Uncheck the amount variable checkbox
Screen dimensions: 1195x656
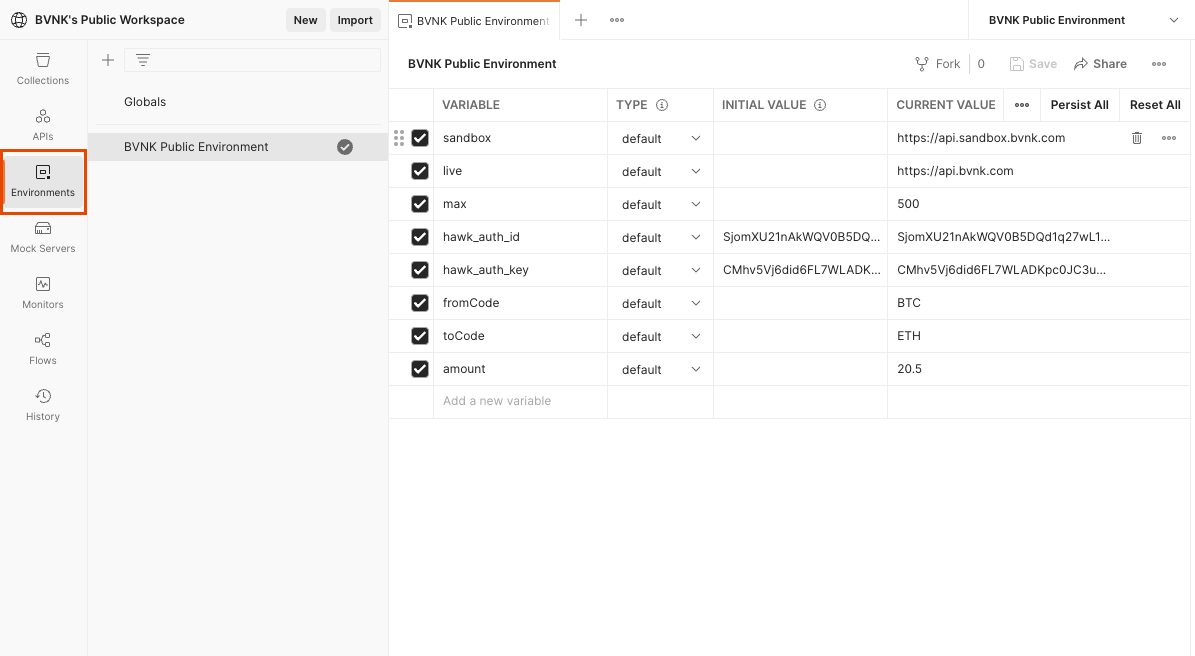pyautogui.click(x=420, y=369)
